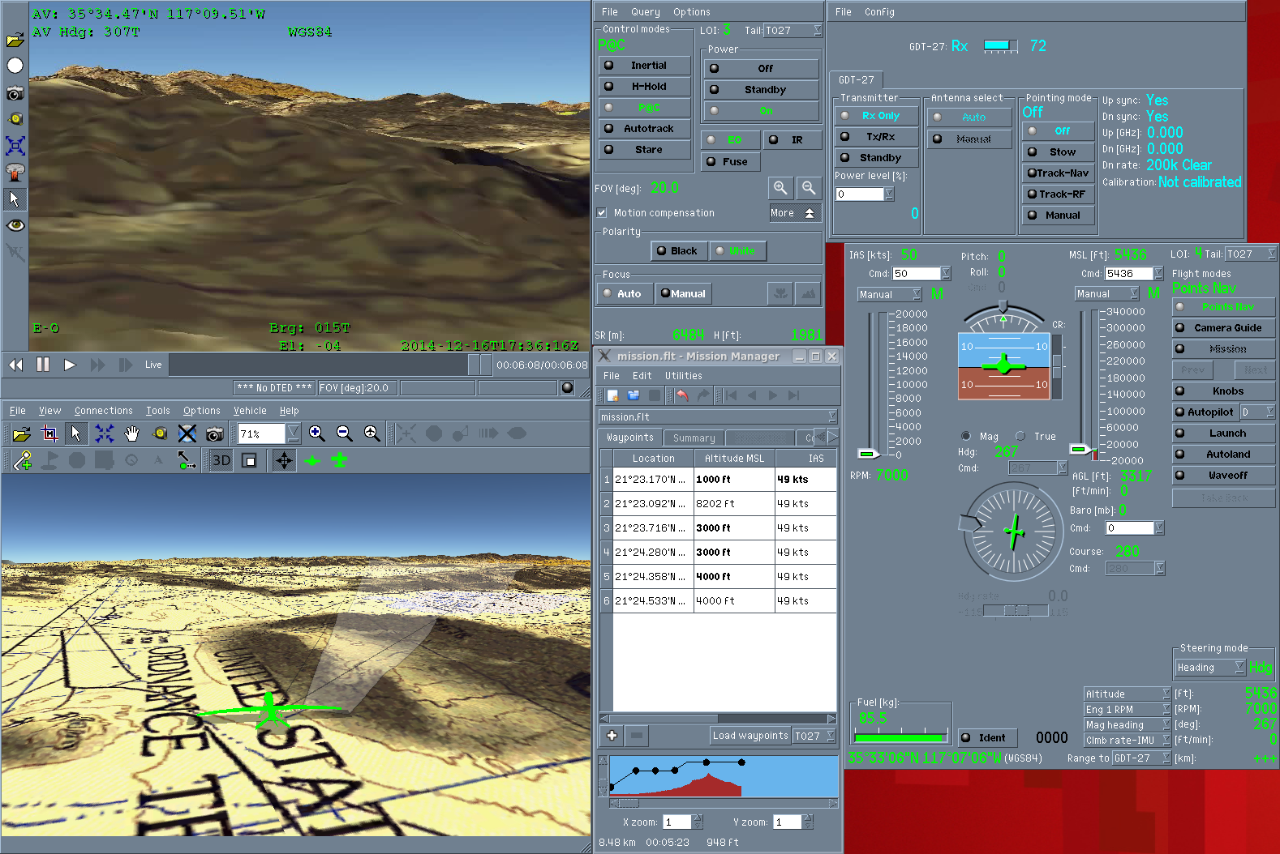Click the pan hand tool in map toolbar

[132, 434]
